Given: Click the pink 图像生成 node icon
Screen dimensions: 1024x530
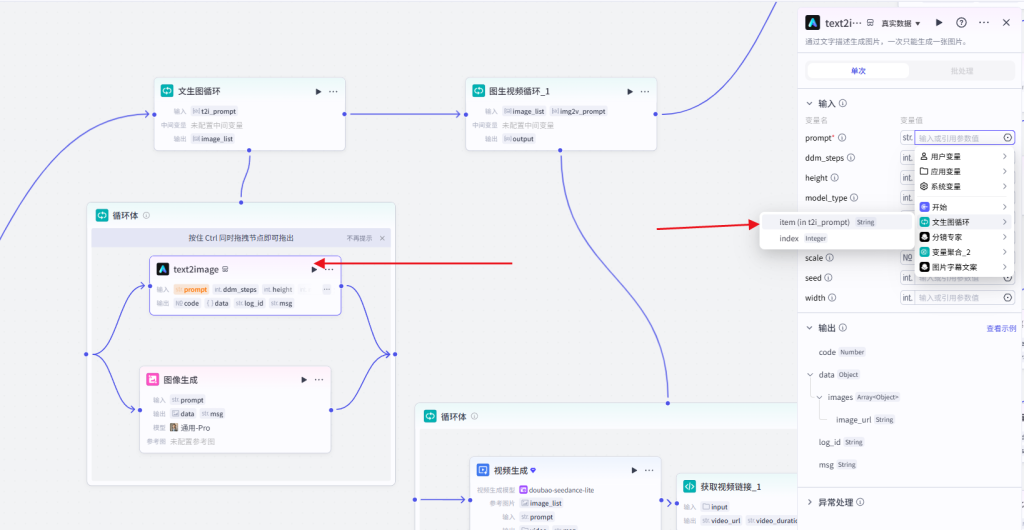Looking at the screenshot, I should 152,379.
